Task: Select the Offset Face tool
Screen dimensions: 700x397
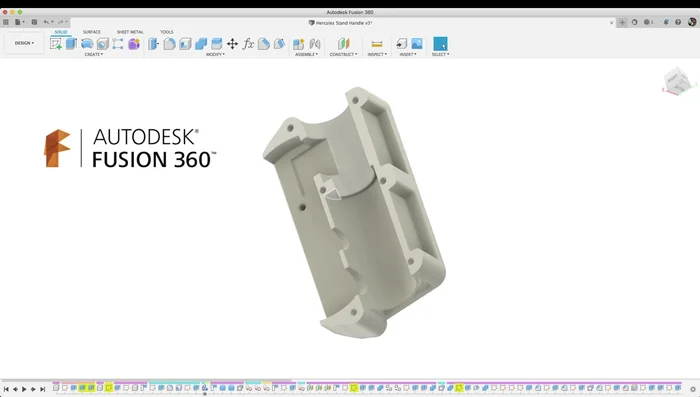Action: (x=217, y=44)
